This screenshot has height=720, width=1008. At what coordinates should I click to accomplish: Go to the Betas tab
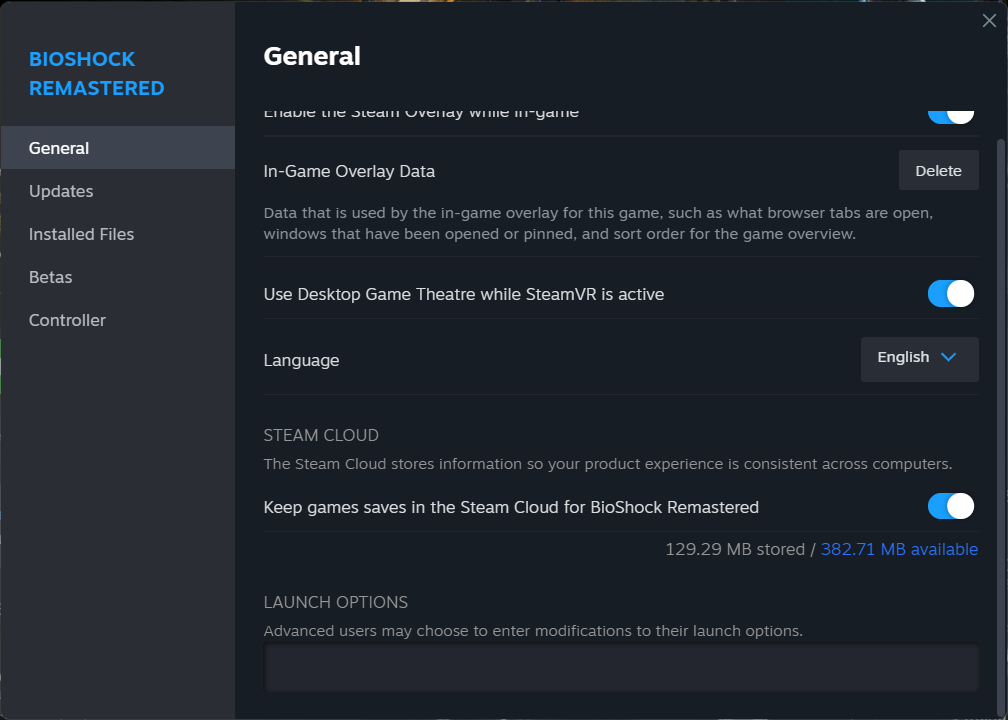coord(50,277)
